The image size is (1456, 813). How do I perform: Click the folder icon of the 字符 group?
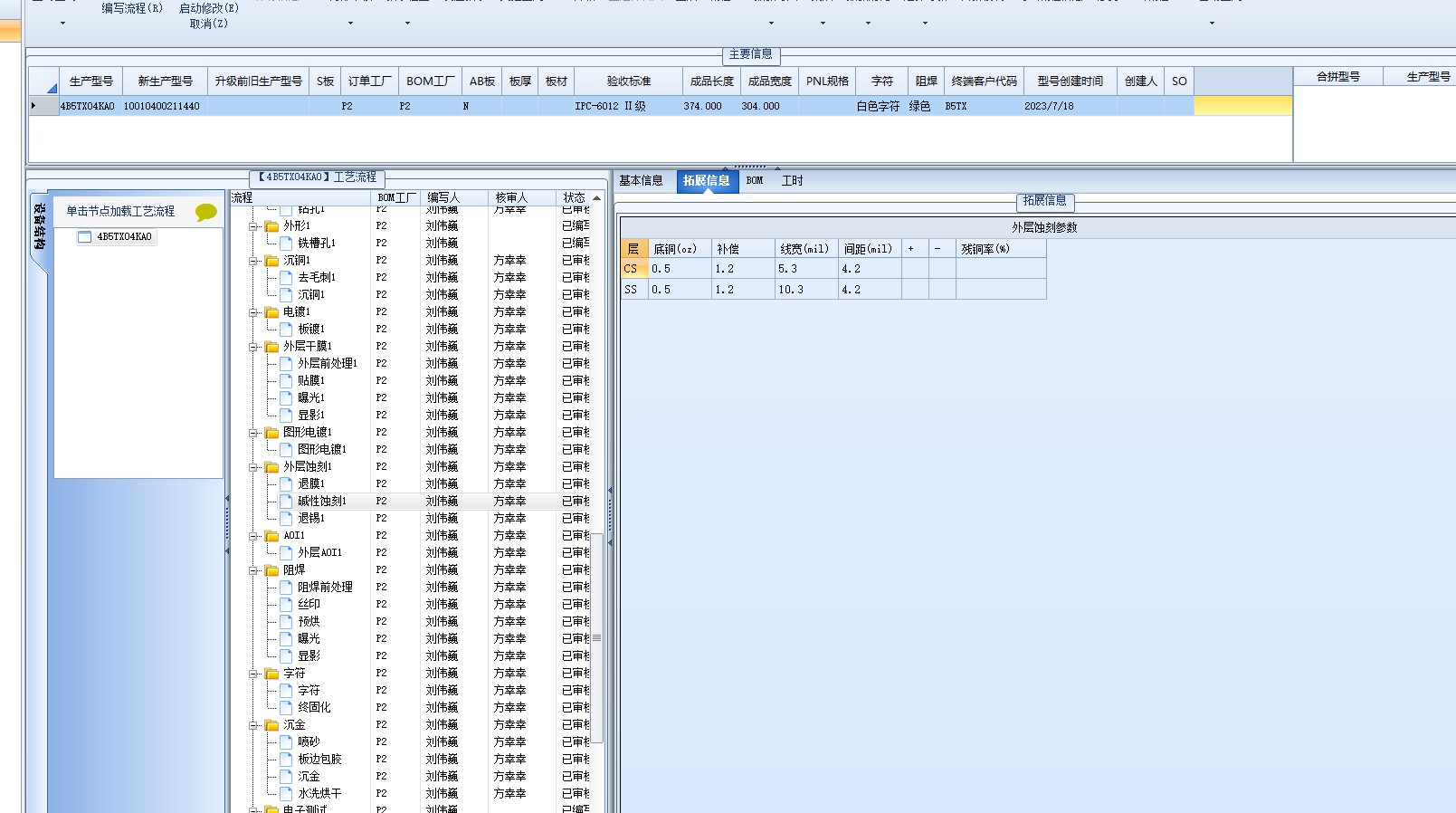[271, 674]
